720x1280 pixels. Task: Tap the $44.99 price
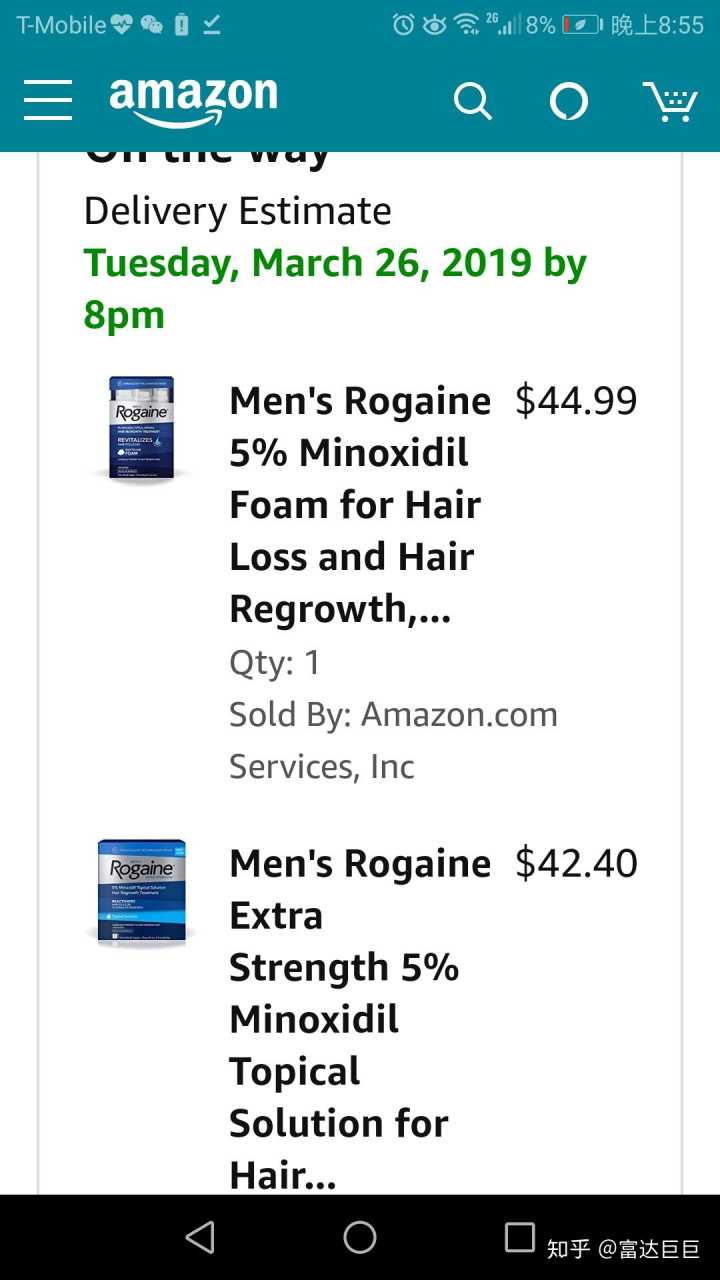point(576,400)
